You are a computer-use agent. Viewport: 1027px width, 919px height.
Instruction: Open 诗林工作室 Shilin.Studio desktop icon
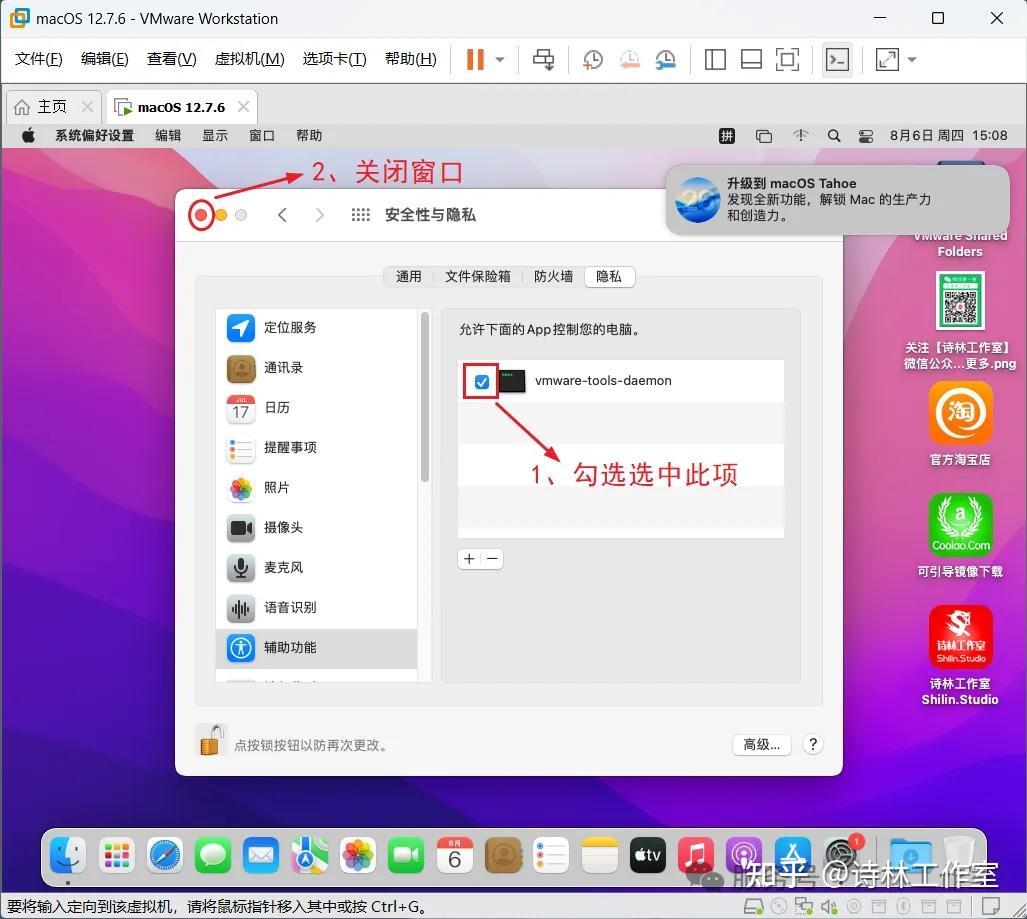coord(960,656)
